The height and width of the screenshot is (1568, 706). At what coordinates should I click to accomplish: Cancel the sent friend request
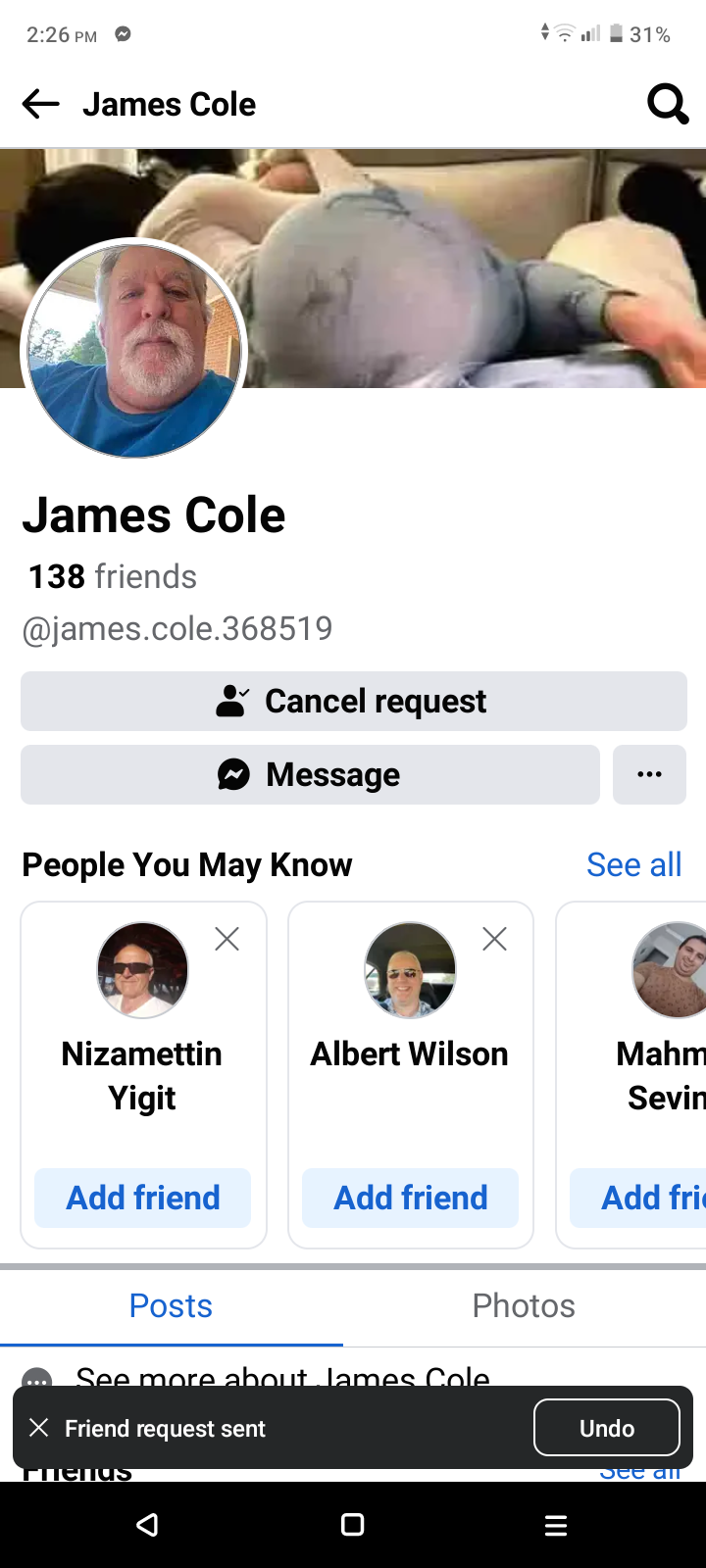353,701
